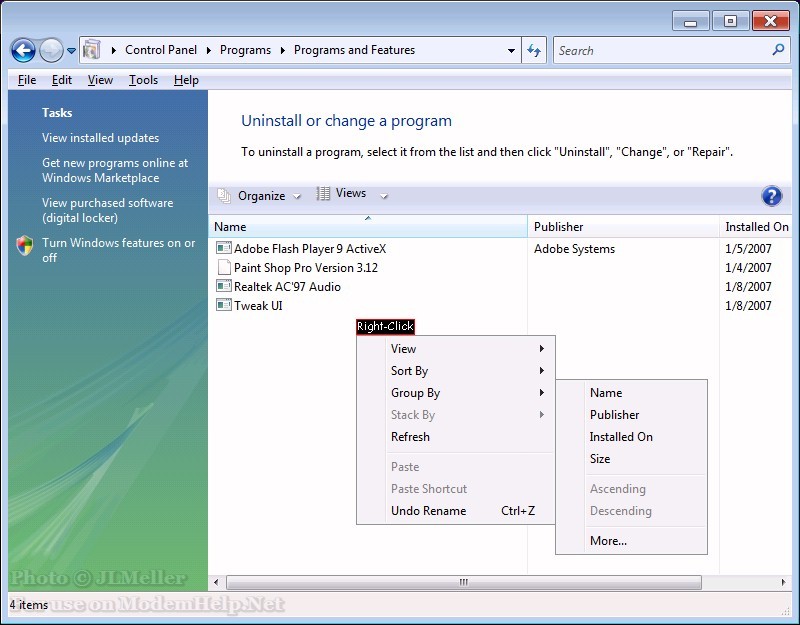Open the View menu in menu bar
800x625 pixels.
(100, 80)
